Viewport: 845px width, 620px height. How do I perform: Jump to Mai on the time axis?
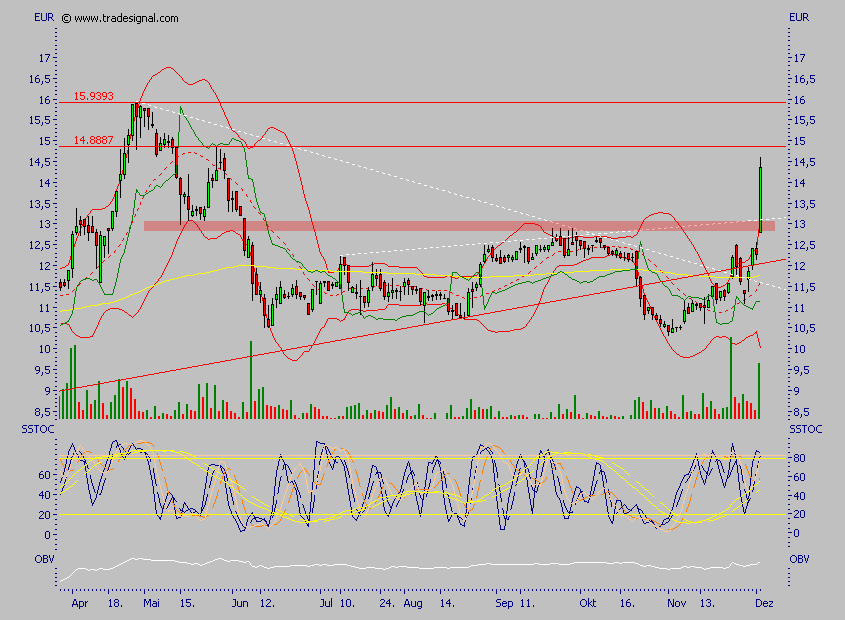(151, 605)
